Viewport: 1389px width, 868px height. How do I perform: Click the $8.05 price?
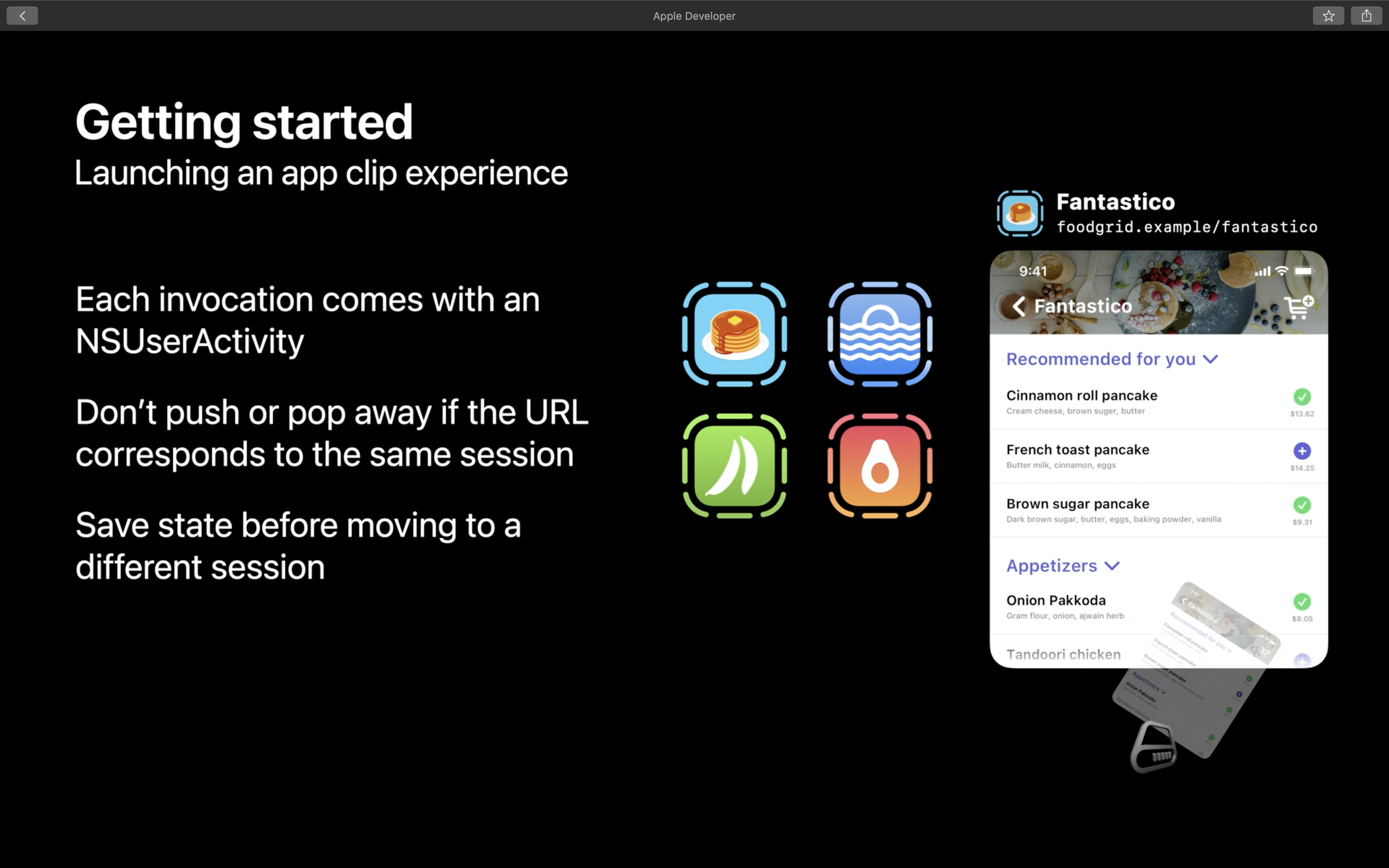1302,619
